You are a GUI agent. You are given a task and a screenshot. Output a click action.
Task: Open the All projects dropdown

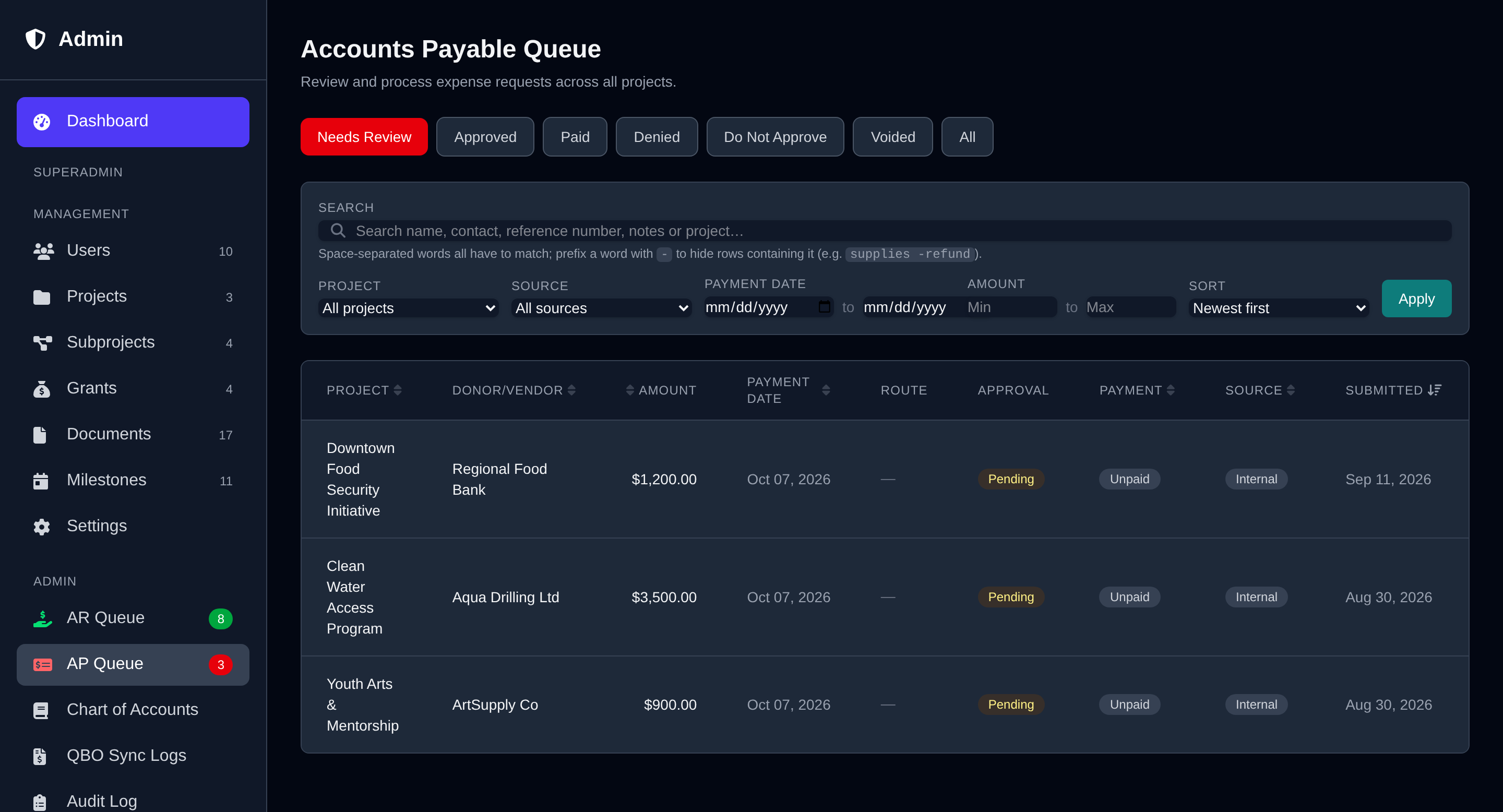tap(409, 308)
